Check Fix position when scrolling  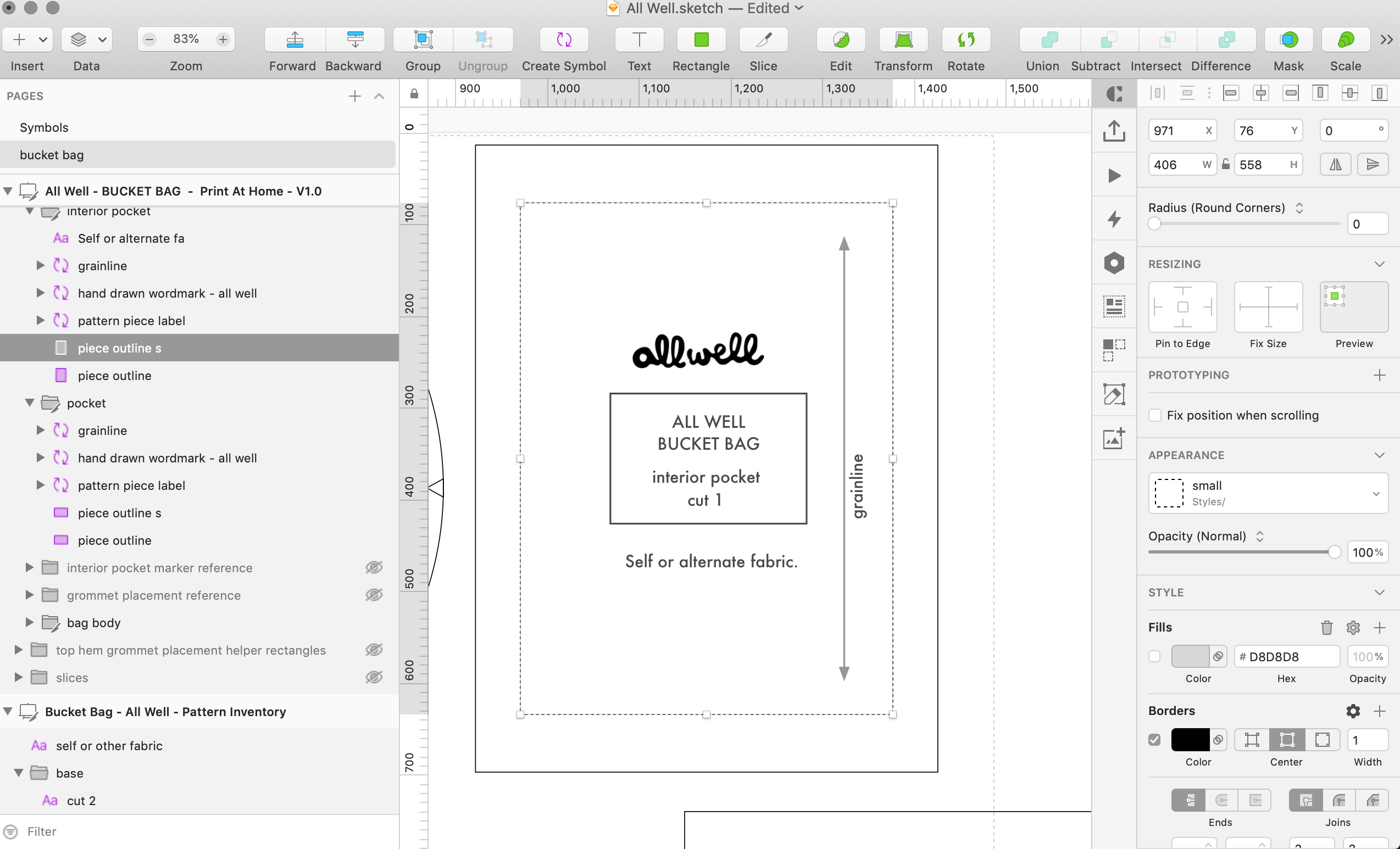click(x=1154, y=415)
